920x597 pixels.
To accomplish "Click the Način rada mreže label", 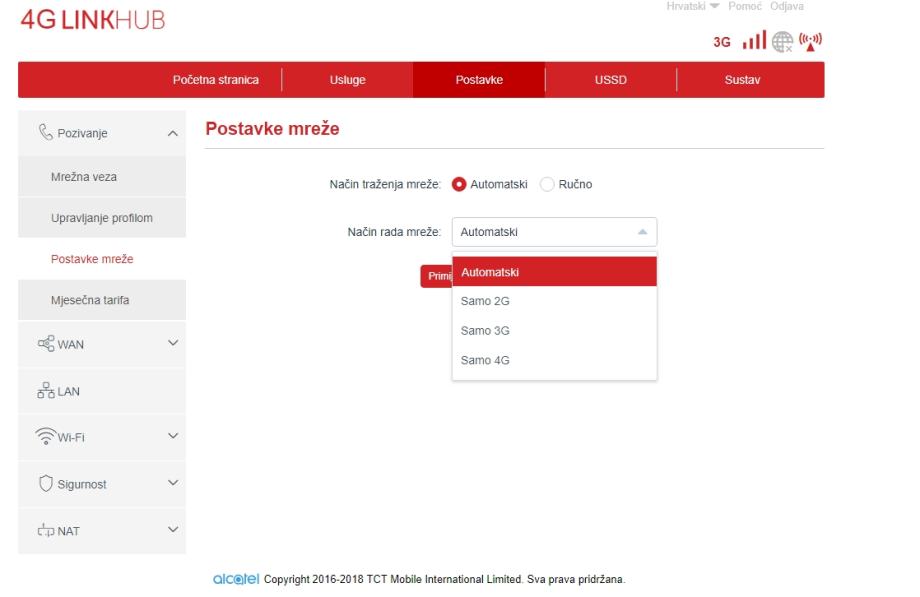I will coord(394,232).
